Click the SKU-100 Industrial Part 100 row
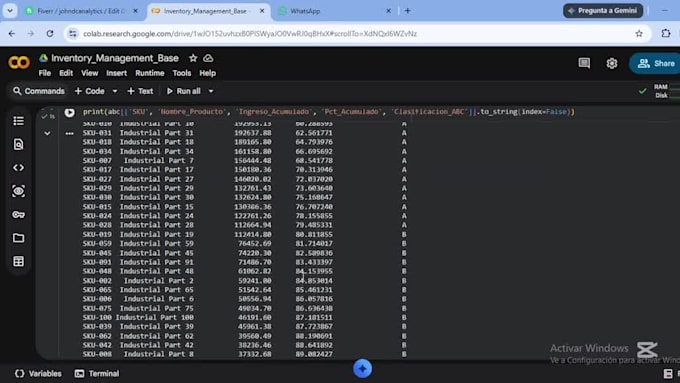 (x=245, y=318)
